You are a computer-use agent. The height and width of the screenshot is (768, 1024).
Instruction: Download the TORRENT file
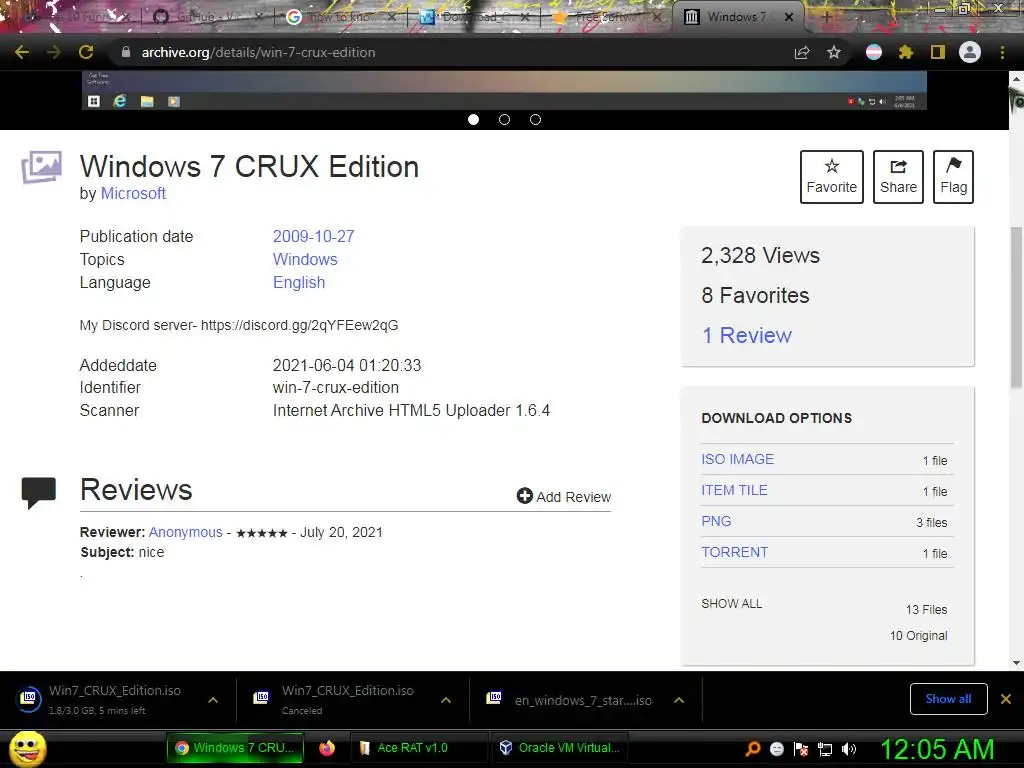tap(735, 552)
